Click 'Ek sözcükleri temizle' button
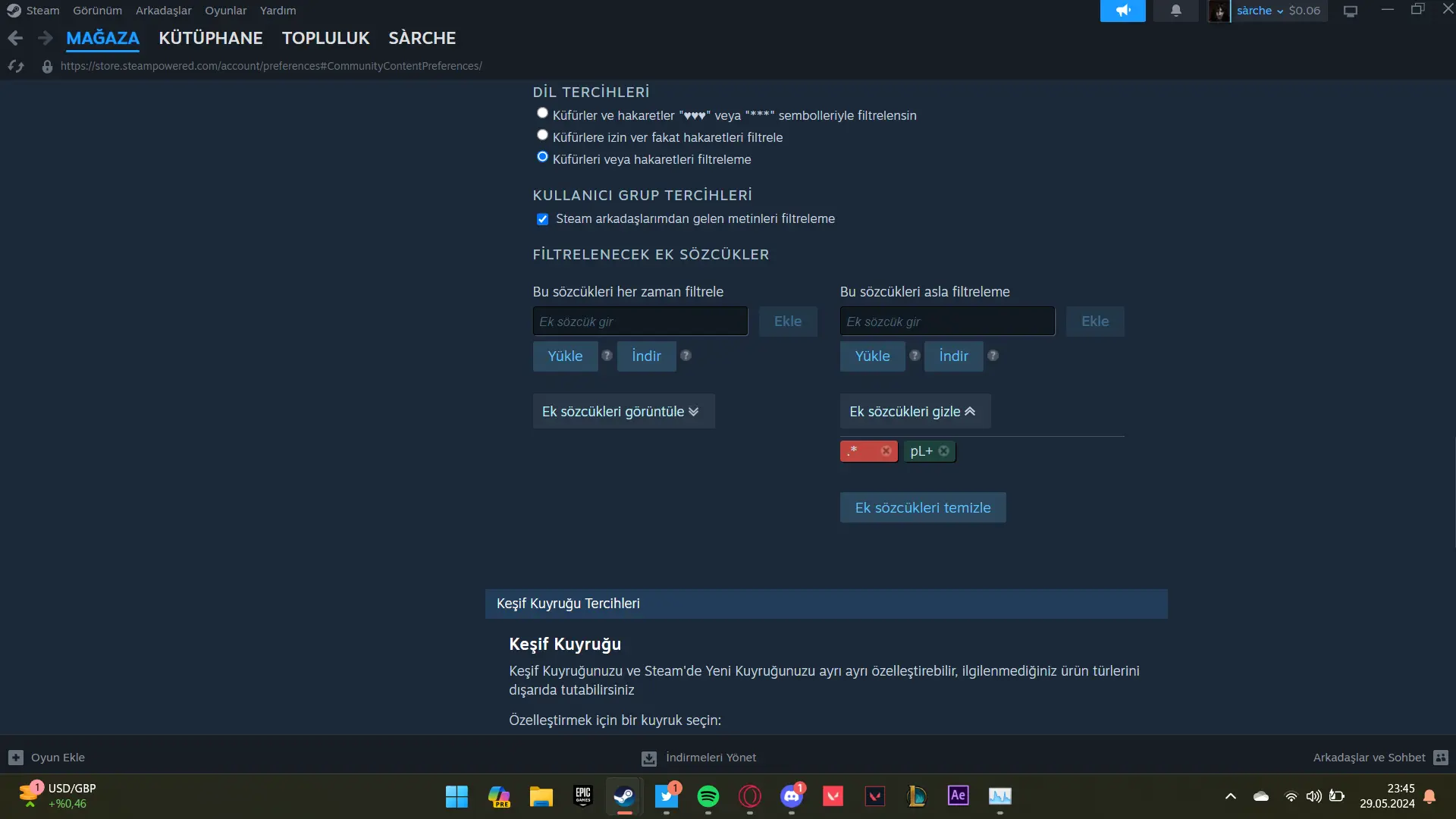 coord(923,508)
